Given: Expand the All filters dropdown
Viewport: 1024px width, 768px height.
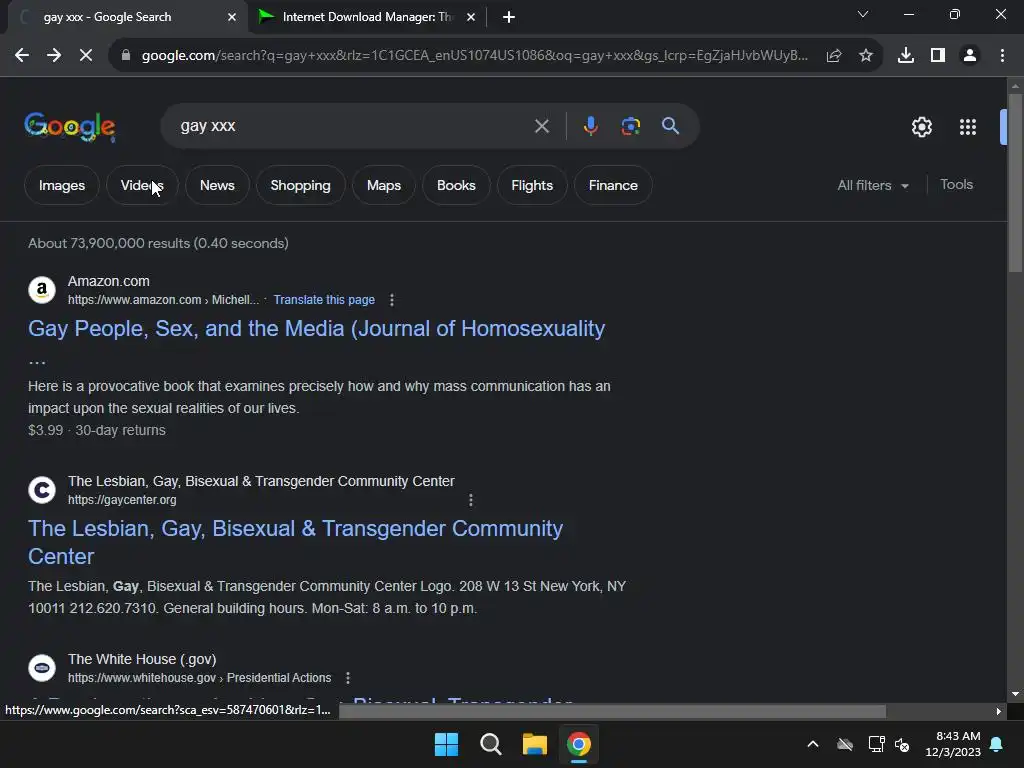Looking at the screenshot, I should [x=873, y=185].
